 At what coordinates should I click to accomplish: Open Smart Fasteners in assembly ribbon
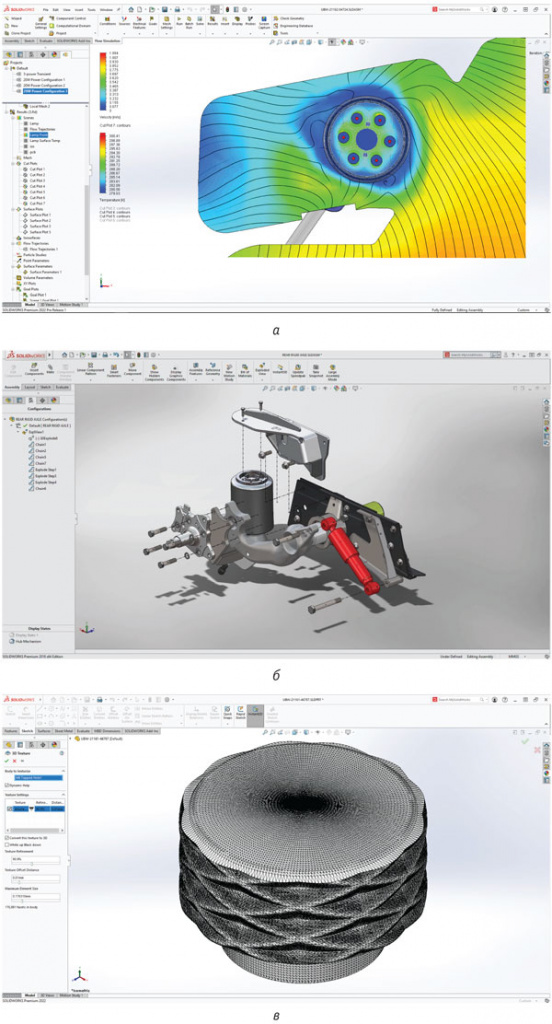click(x=114, y=371)
